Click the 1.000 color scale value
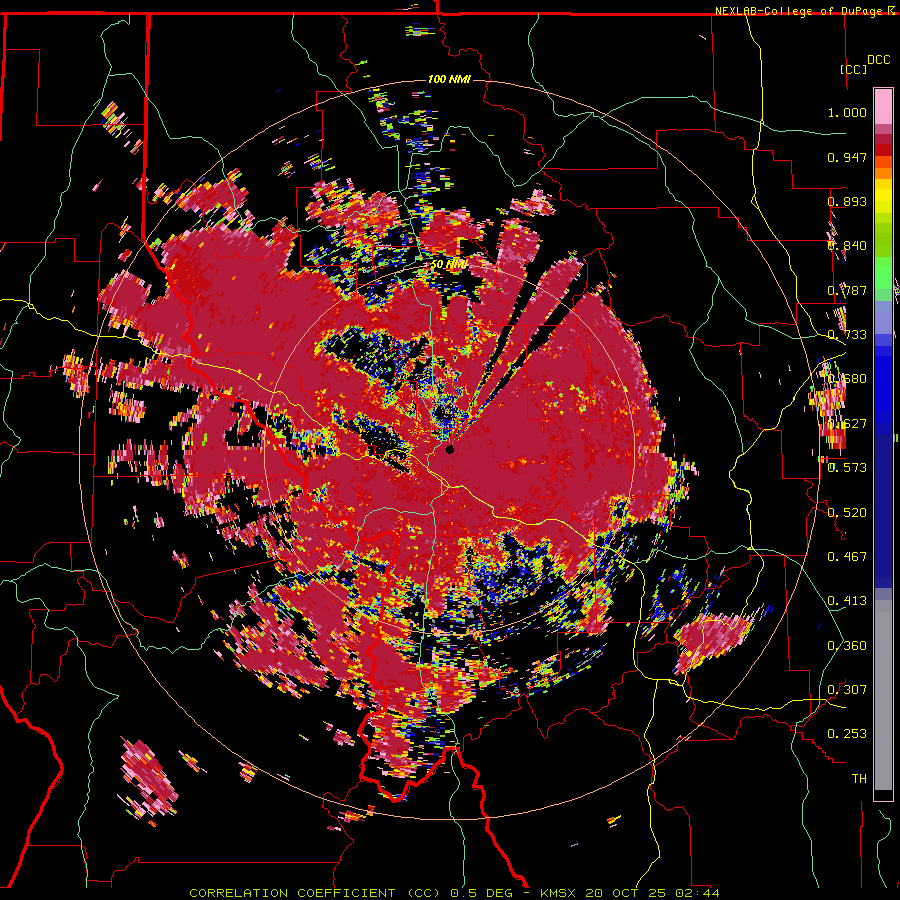This screenshot has height=900, width=900. 847,112
